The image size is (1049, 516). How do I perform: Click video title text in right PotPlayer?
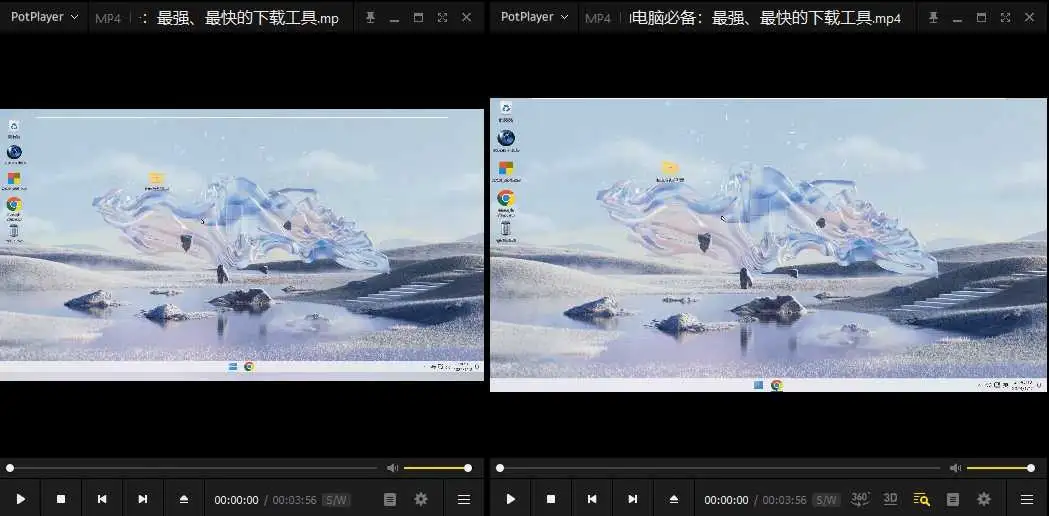click(765, 18)
